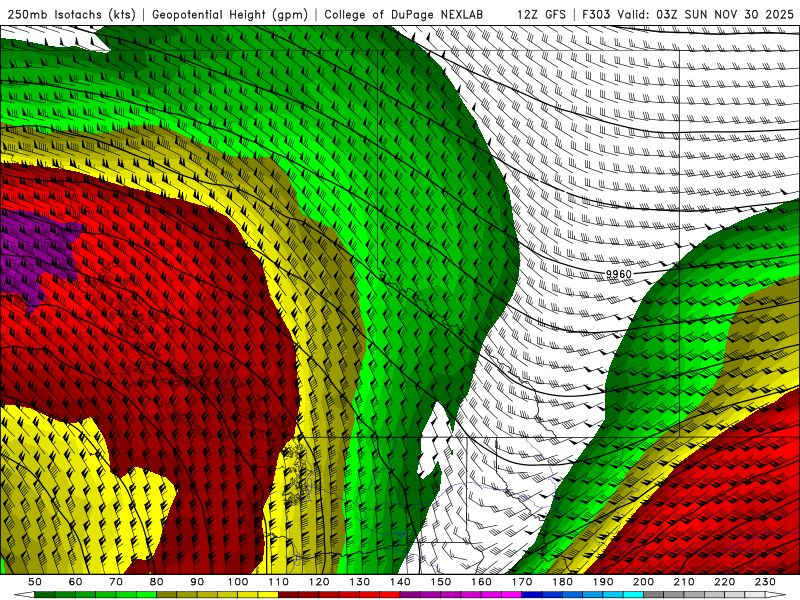Click the brightest yellow swatch in the colorbar

pyautogui.click(x=268, y=595)
